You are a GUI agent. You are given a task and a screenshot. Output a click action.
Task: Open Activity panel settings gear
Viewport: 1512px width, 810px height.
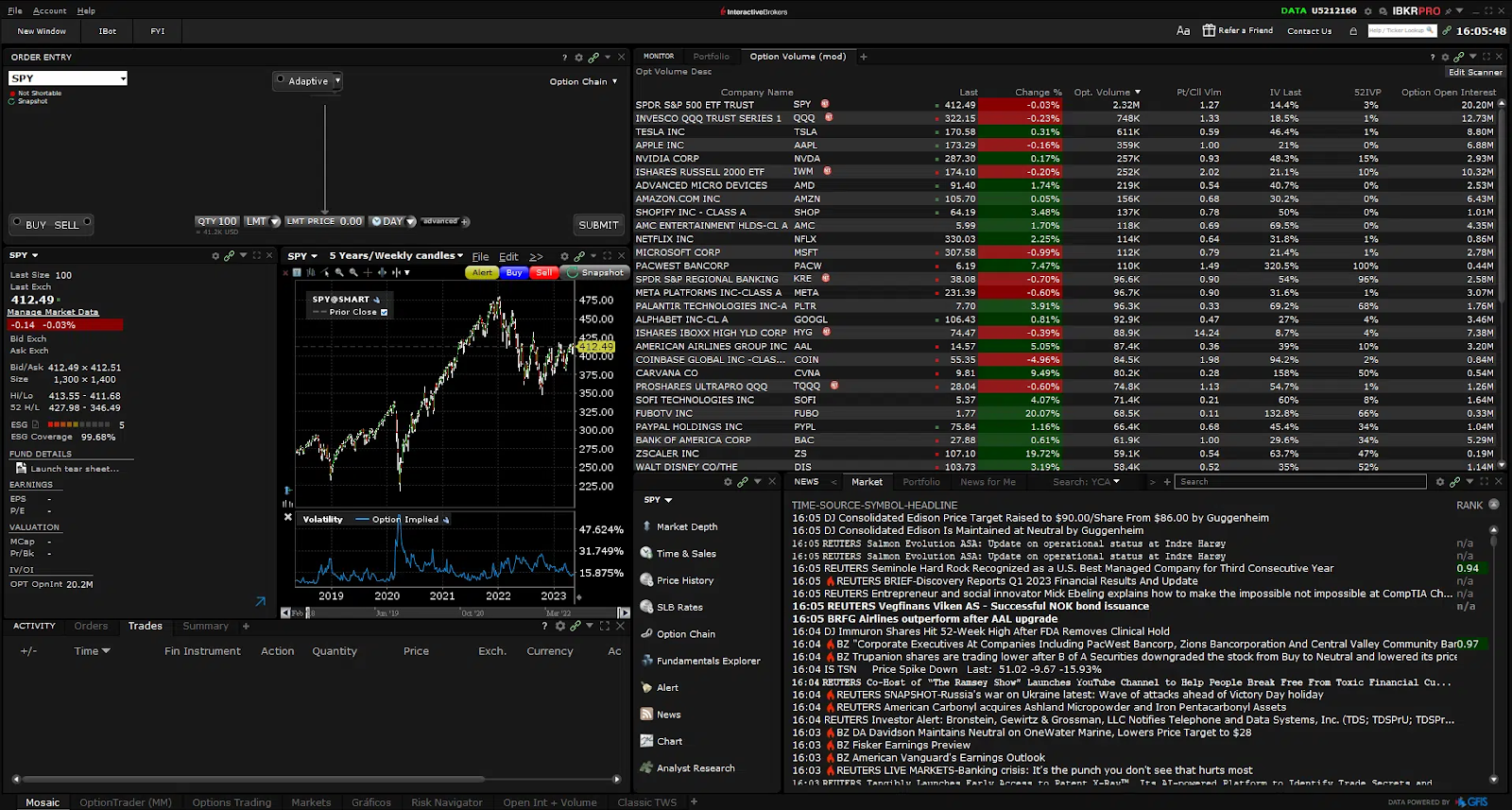[x=560, y=626]
